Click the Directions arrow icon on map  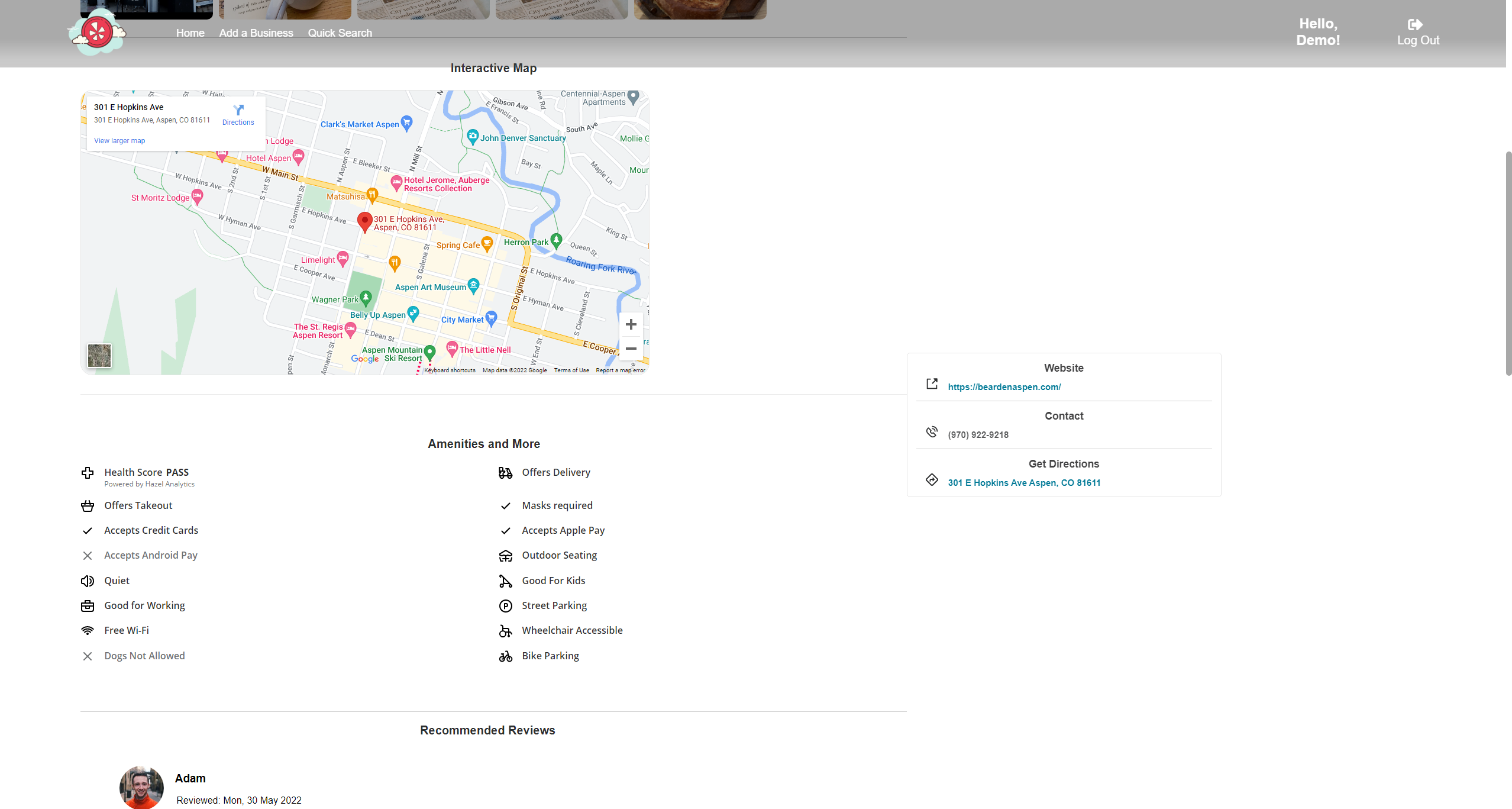tap(238, 110)
